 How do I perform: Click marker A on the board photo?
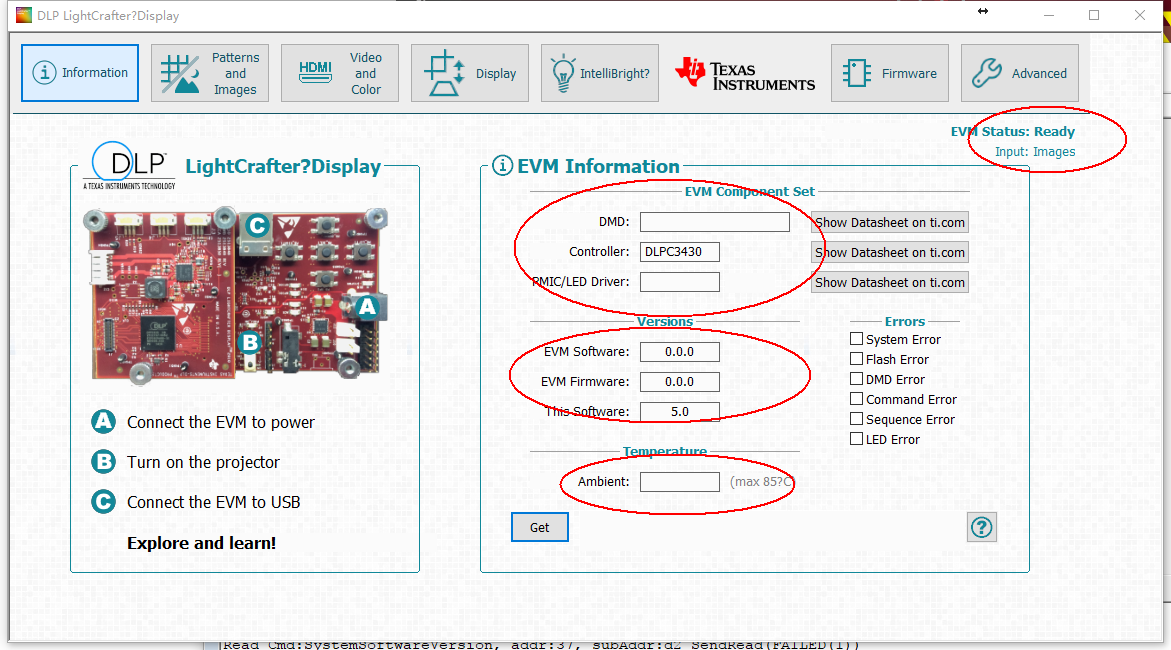pos(367,306)
